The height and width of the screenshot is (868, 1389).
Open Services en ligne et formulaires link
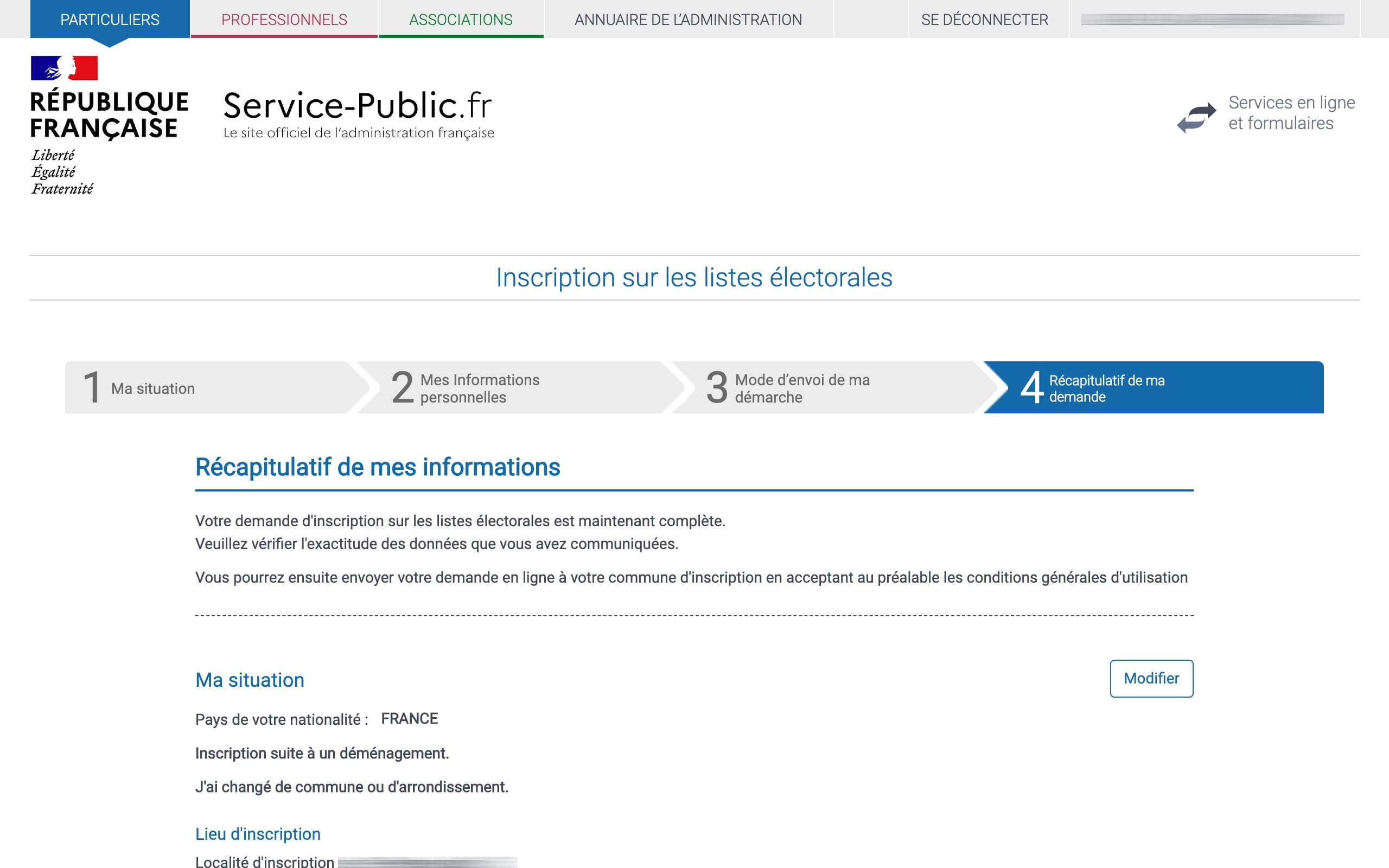coord(1291,113)
